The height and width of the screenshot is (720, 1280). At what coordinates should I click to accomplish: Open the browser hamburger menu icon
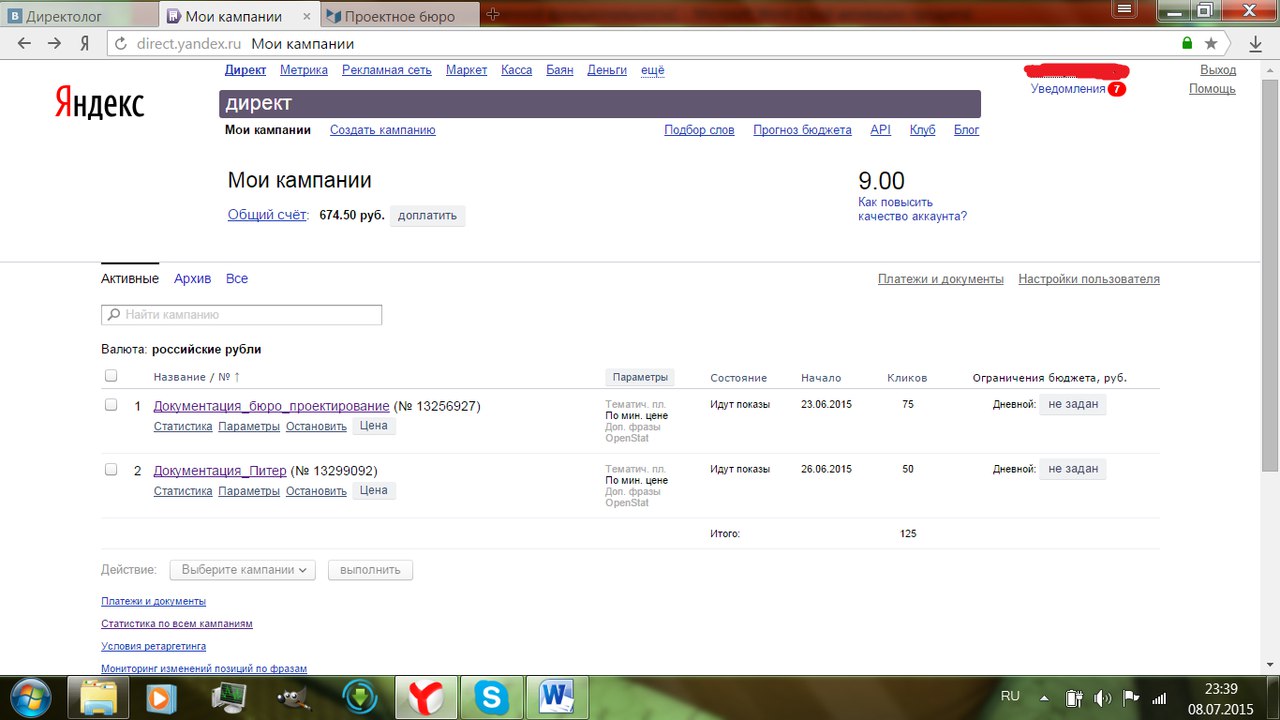[1125, 10]
